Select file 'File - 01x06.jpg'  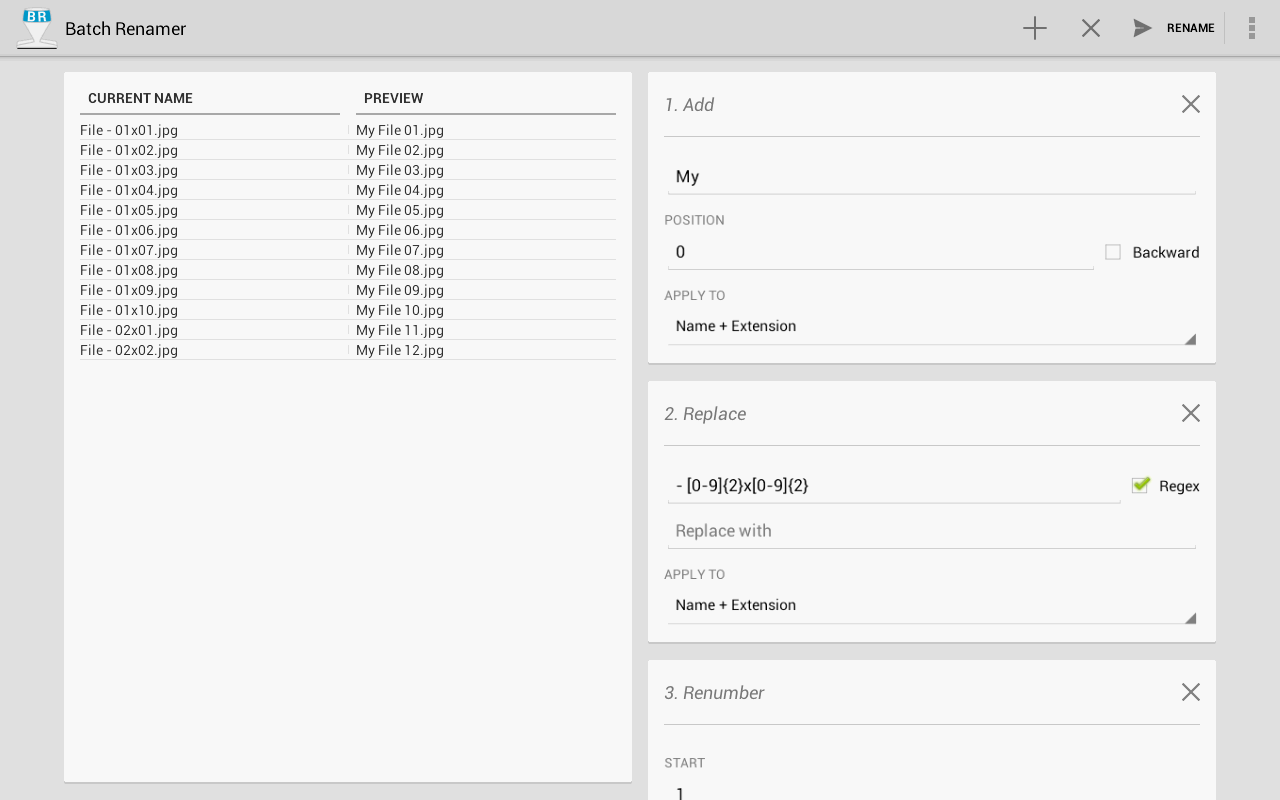(129, 230)
